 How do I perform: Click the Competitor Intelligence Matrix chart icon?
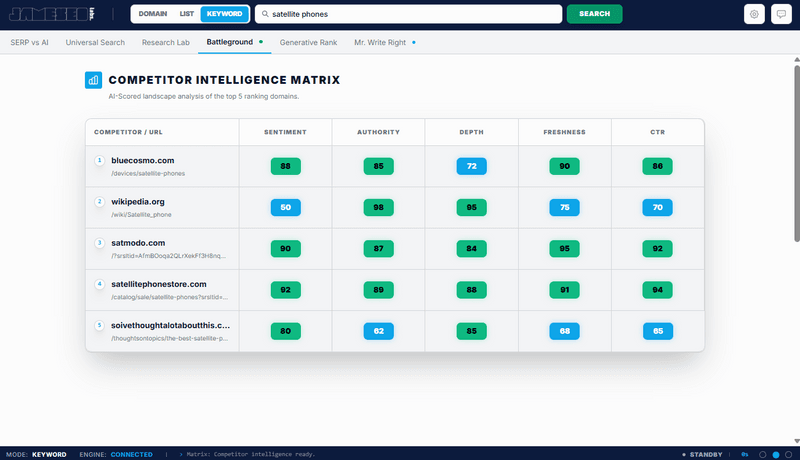(x=93, y=80)
